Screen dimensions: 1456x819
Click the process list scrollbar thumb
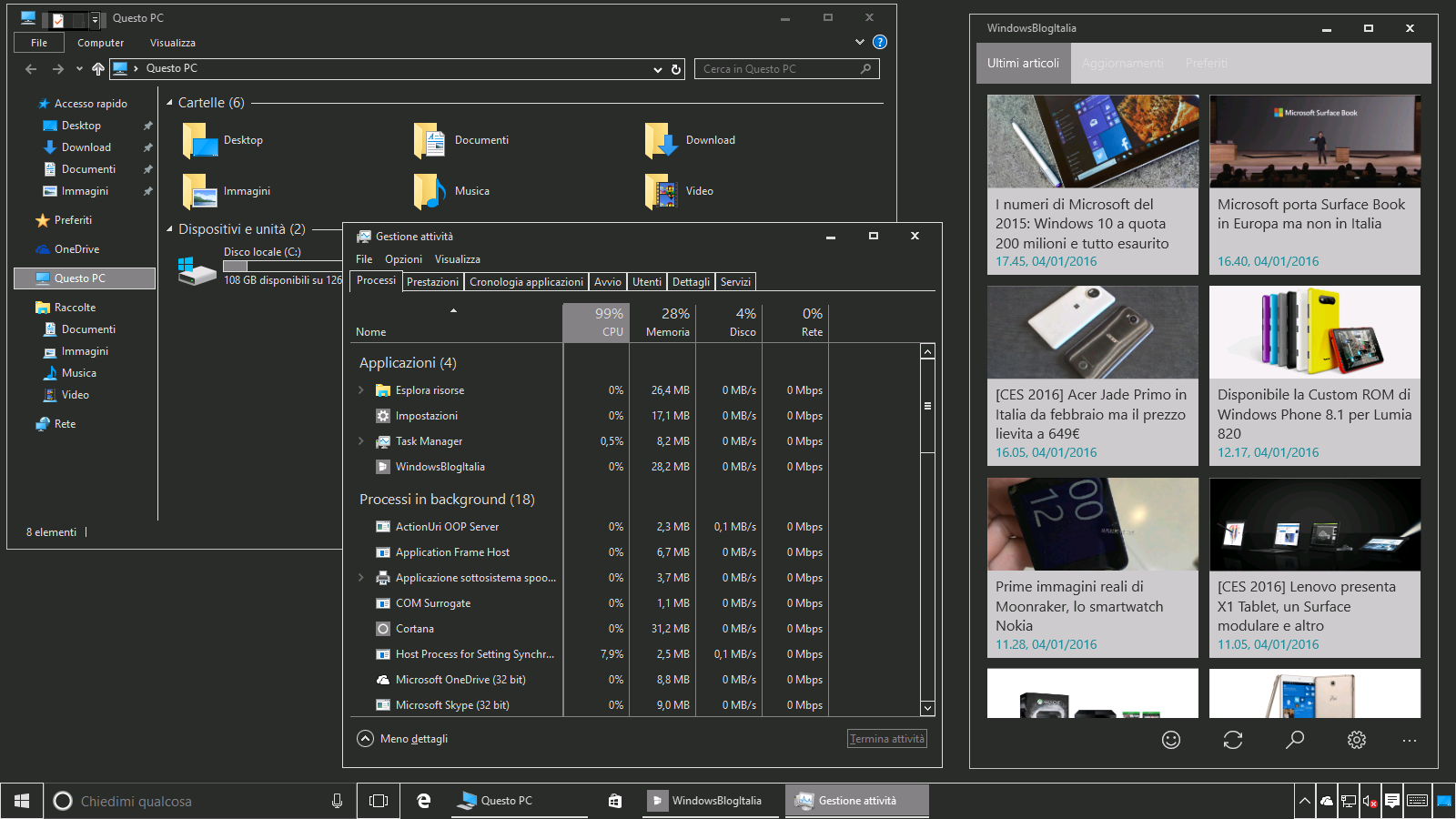tap(928, 406)
